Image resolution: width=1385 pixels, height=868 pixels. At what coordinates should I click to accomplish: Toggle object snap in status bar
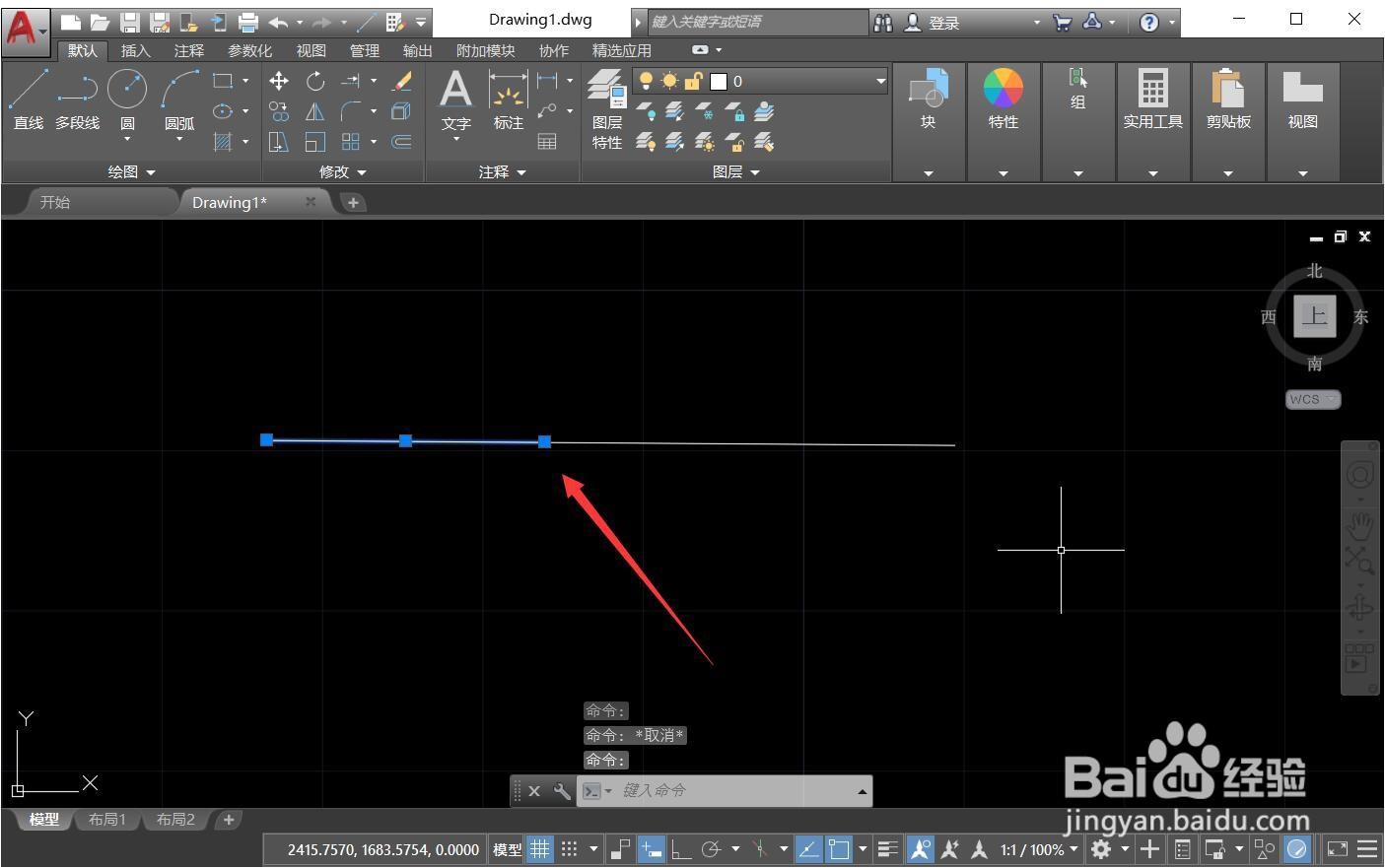point(839,849)
